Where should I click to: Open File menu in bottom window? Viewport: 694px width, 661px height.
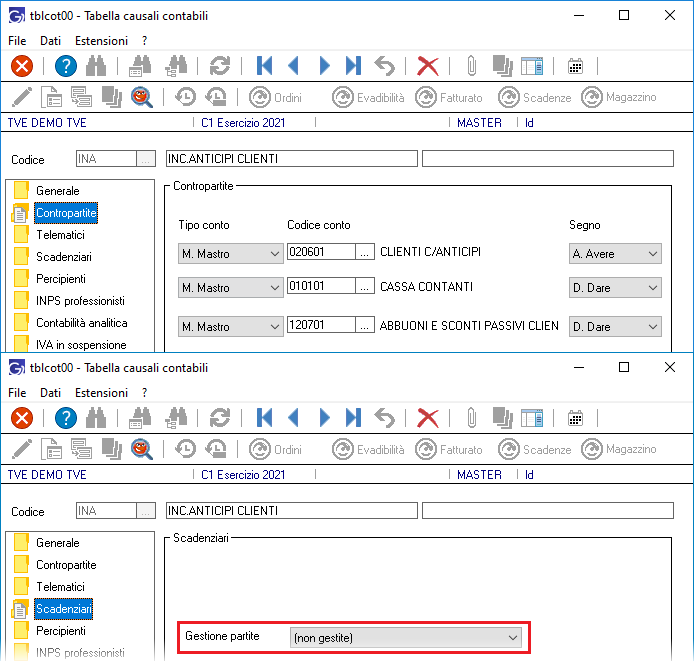tap(17, 393)
